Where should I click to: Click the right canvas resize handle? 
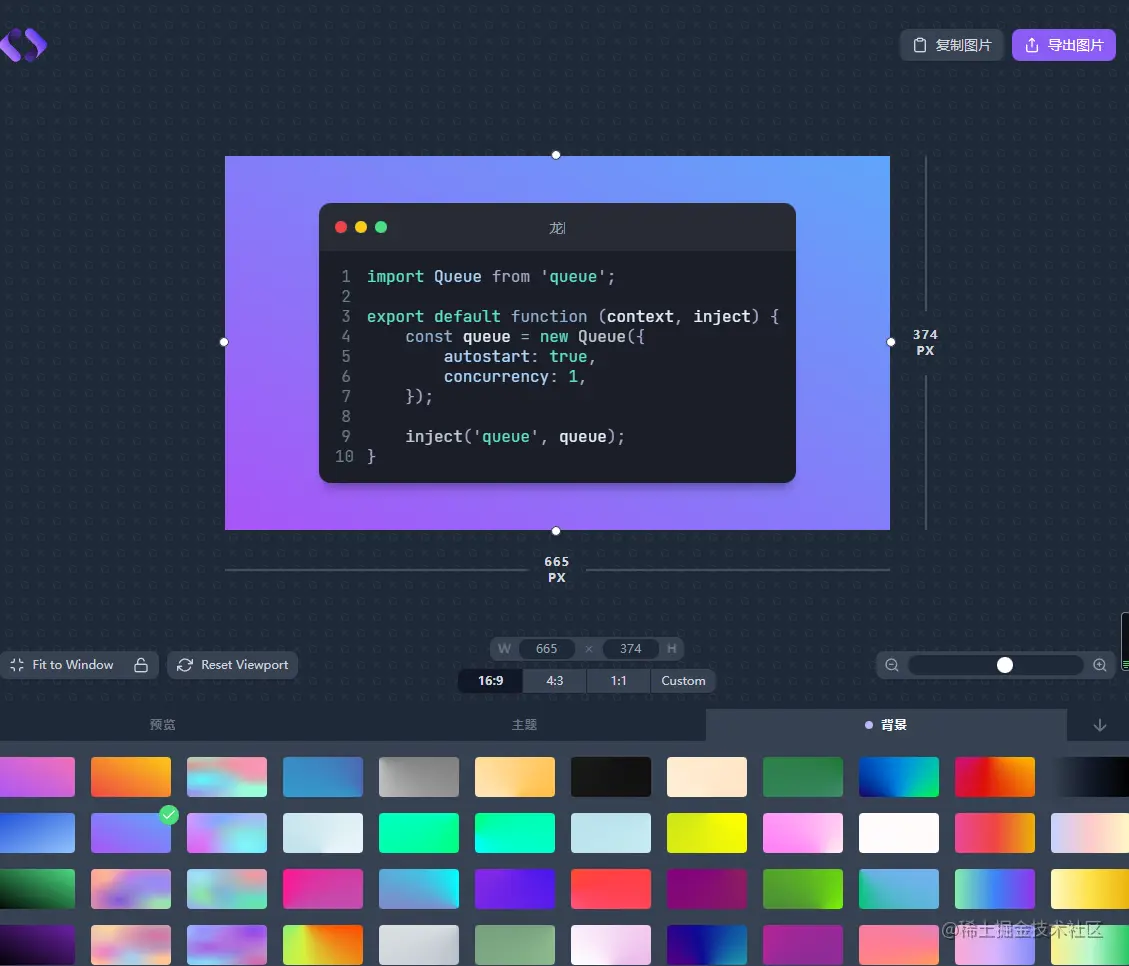tap(891, 342)
